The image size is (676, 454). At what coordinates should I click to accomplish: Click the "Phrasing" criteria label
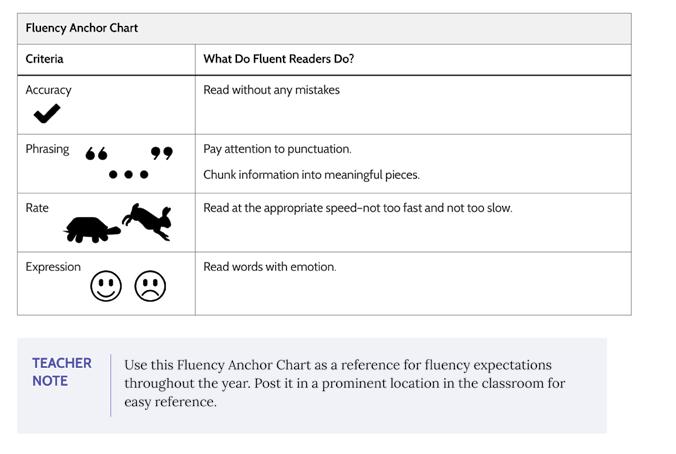47,149
